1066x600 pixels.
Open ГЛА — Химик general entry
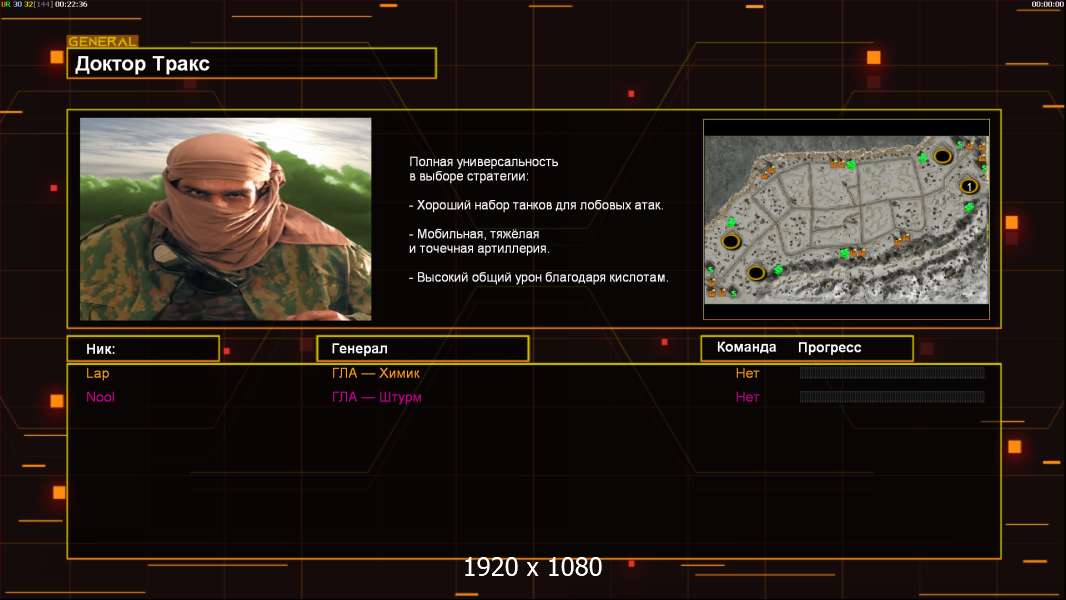375,373
